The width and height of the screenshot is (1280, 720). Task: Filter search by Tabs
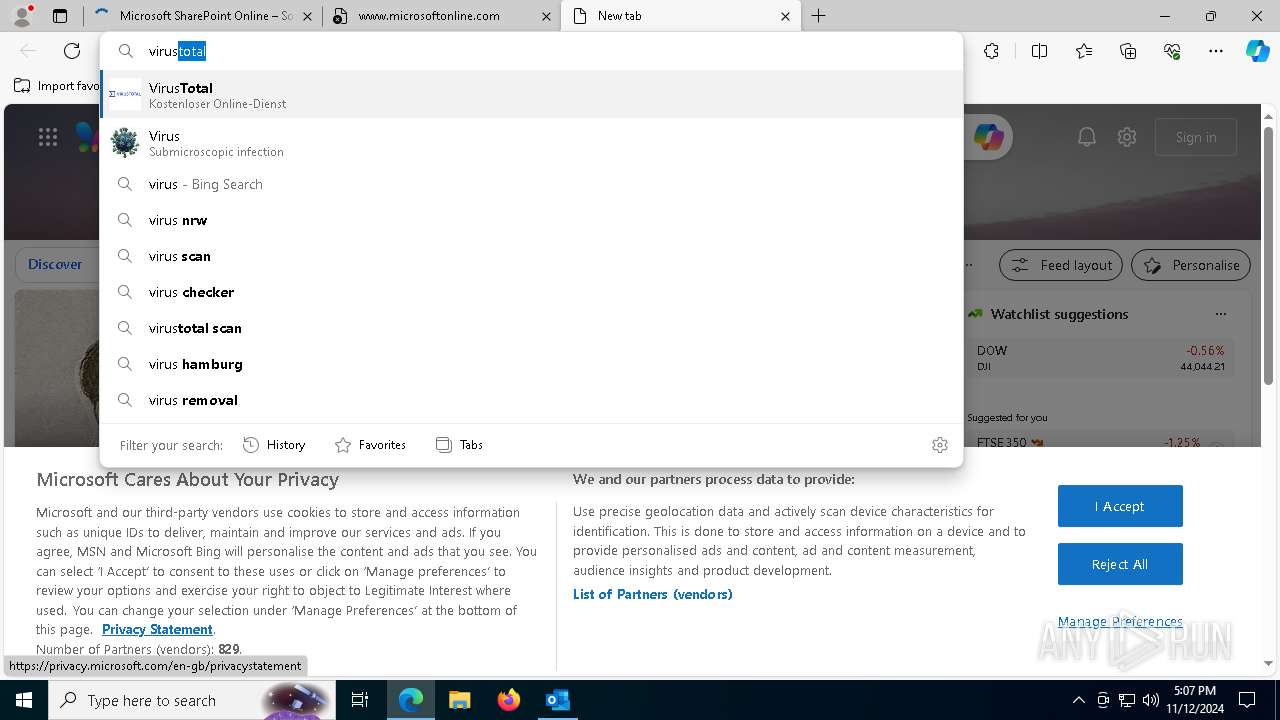tap(459, 445)
